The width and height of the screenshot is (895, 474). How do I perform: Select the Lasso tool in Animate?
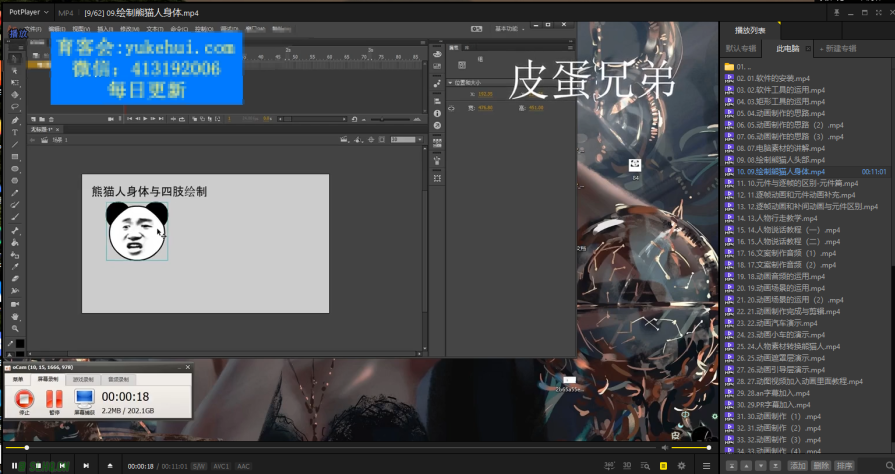(15, 107)
